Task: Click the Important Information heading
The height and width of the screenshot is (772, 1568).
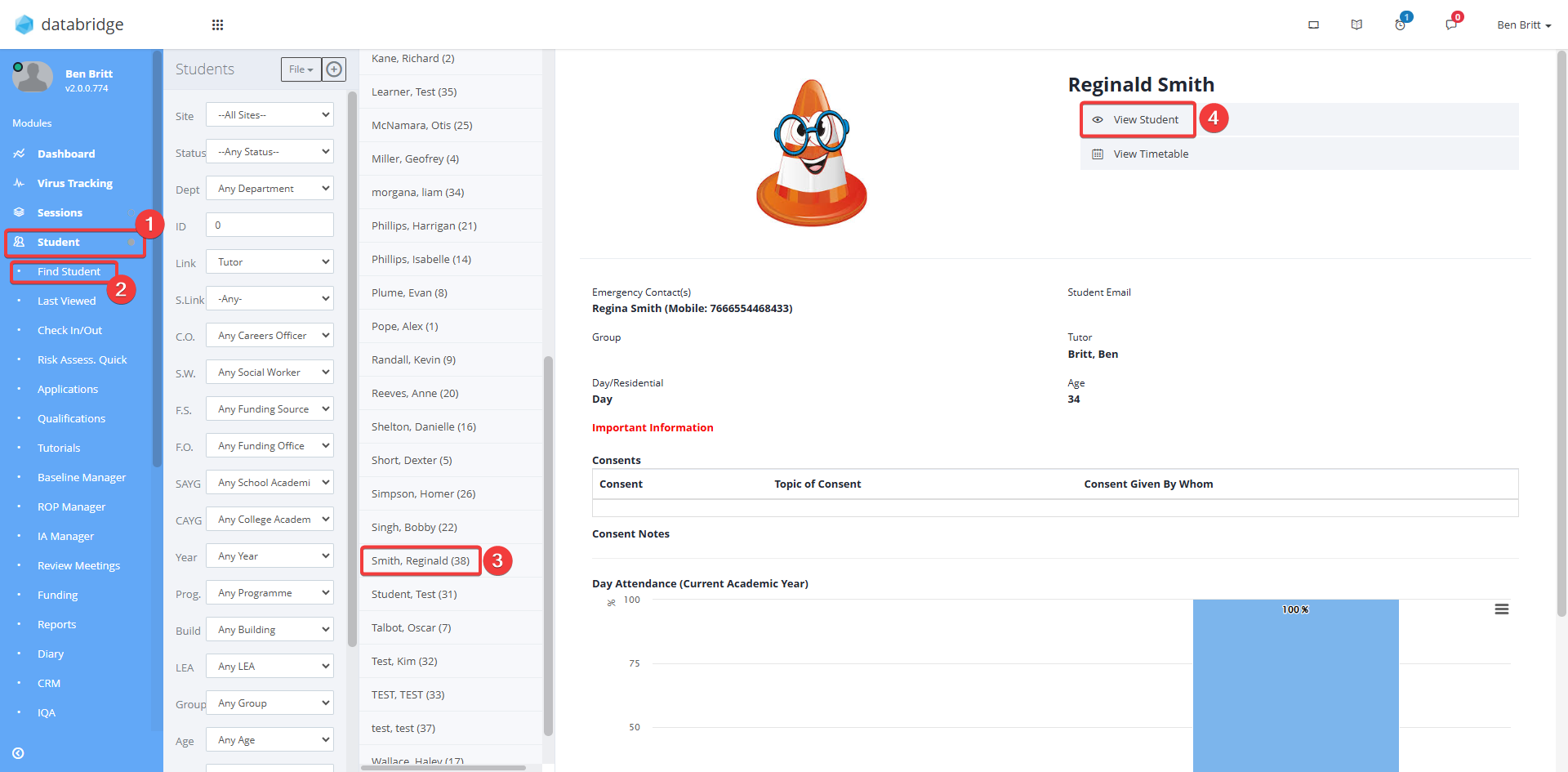Action: click(653, 427)
